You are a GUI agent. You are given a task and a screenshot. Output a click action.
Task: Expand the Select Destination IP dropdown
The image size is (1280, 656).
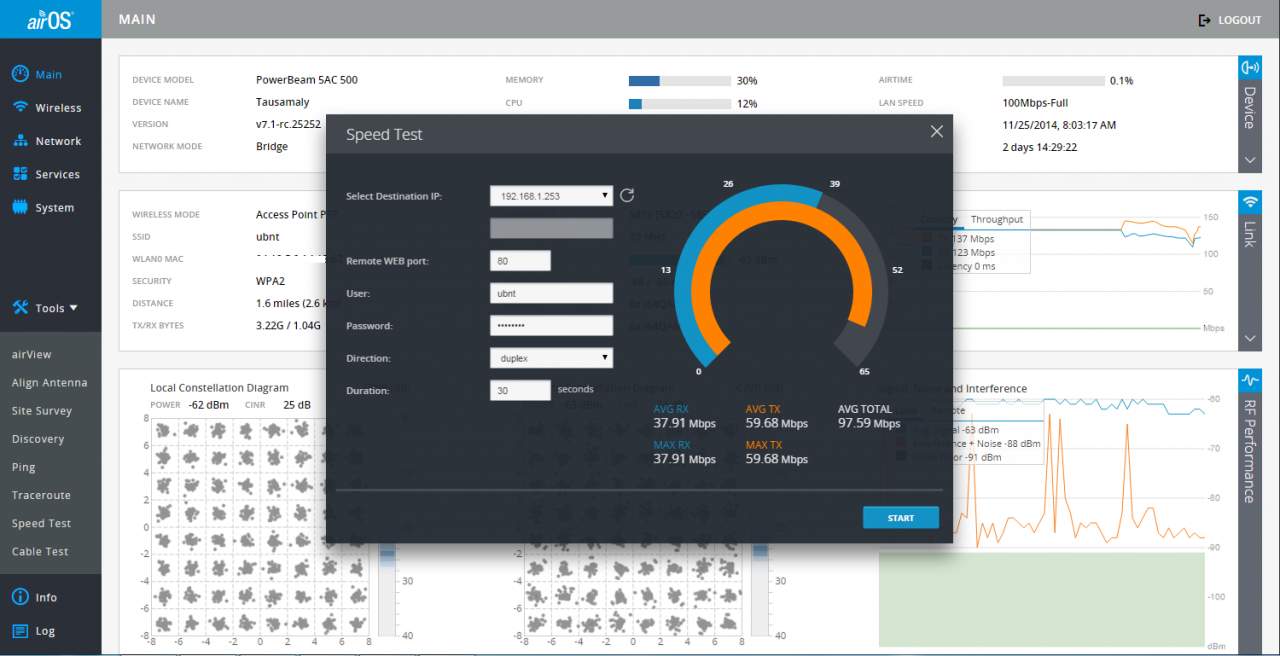(x=551, y=196)
